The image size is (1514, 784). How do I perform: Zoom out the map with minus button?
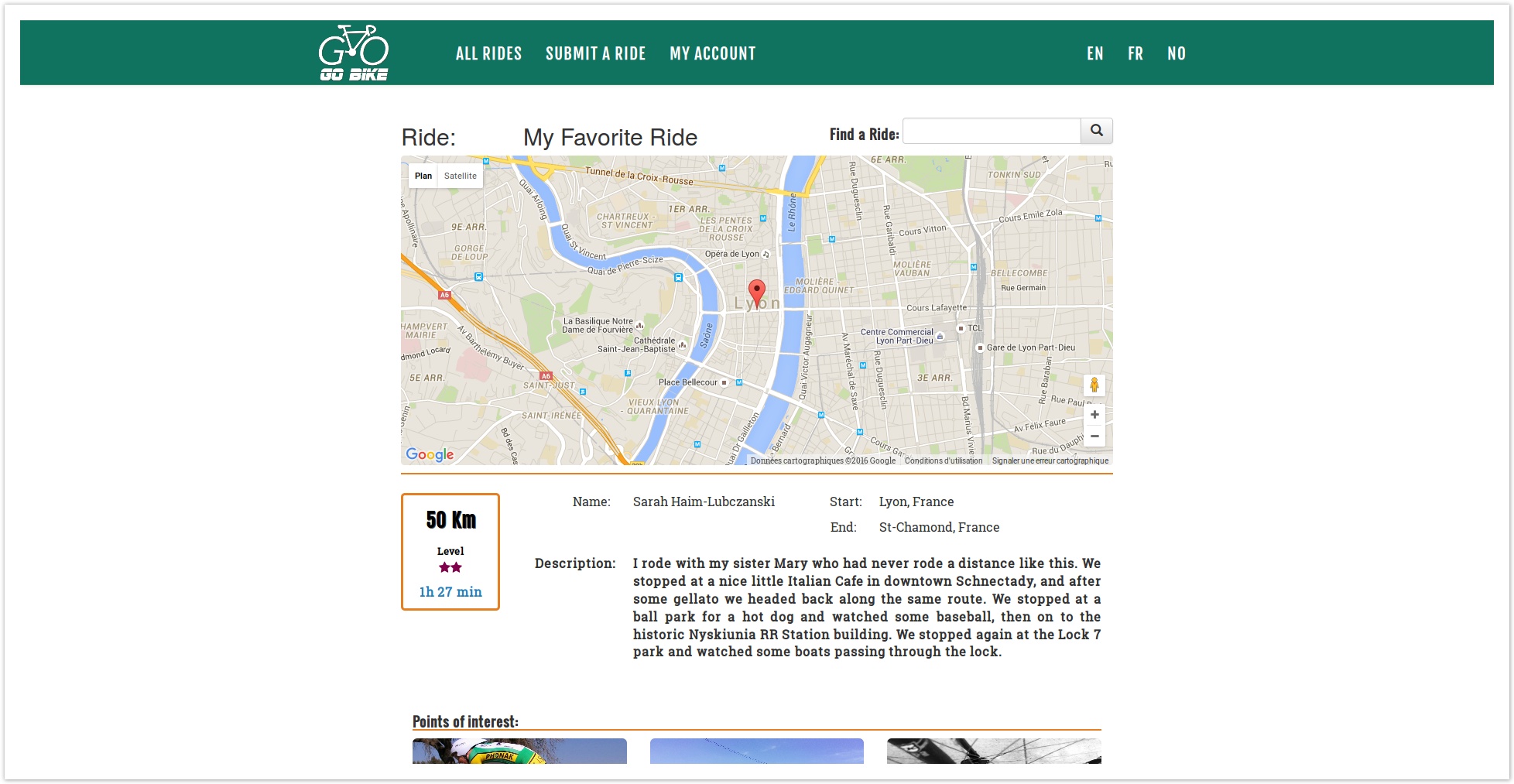pyautogui.click(x=1094, y=436)
